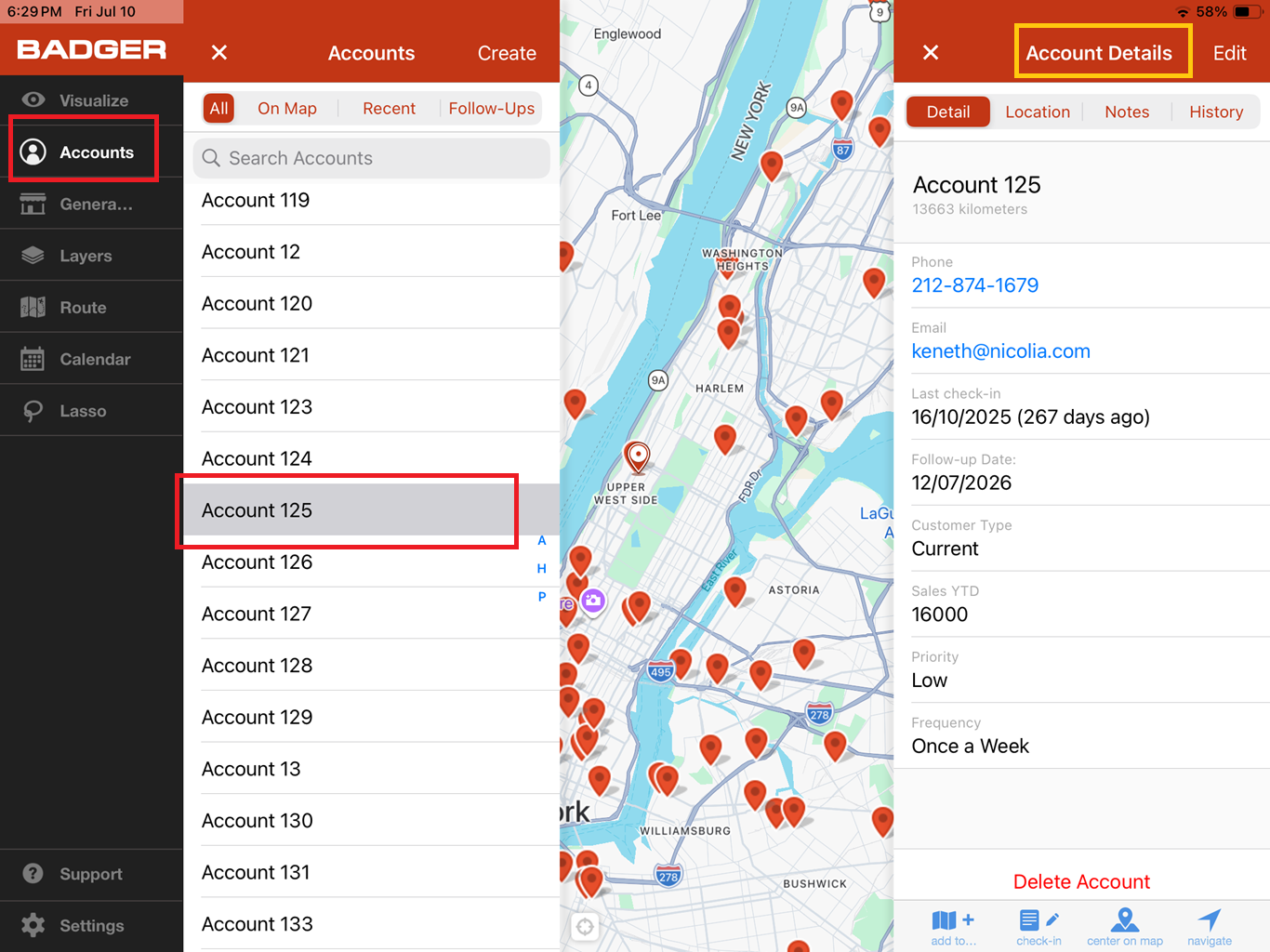Tap the red pin above Harlem label
Screen dimensions: 1270x952
click(x=729, y=333)
